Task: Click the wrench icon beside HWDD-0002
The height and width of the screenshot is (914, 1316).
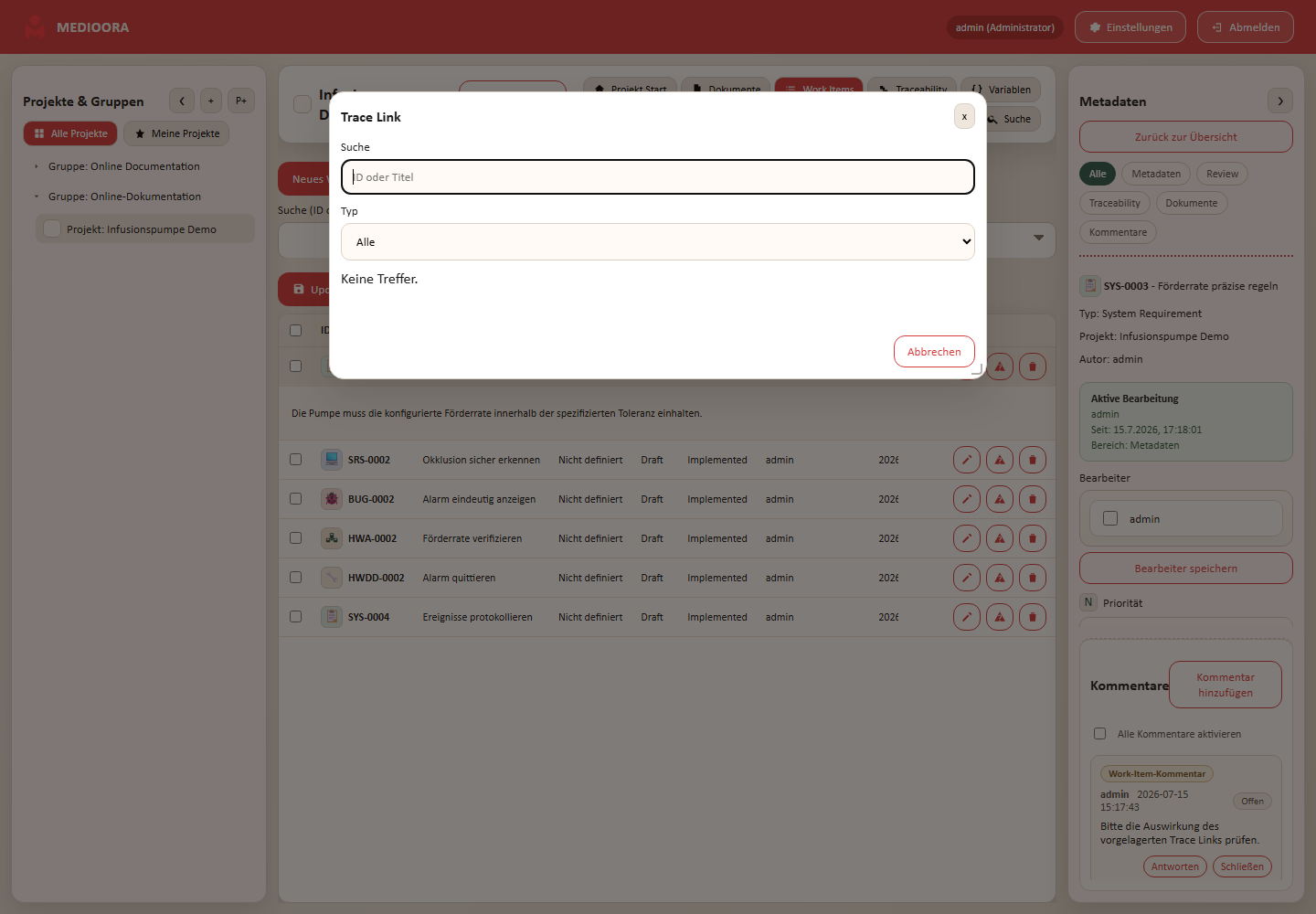Action: pyautogui.click(x=332, y=578)
